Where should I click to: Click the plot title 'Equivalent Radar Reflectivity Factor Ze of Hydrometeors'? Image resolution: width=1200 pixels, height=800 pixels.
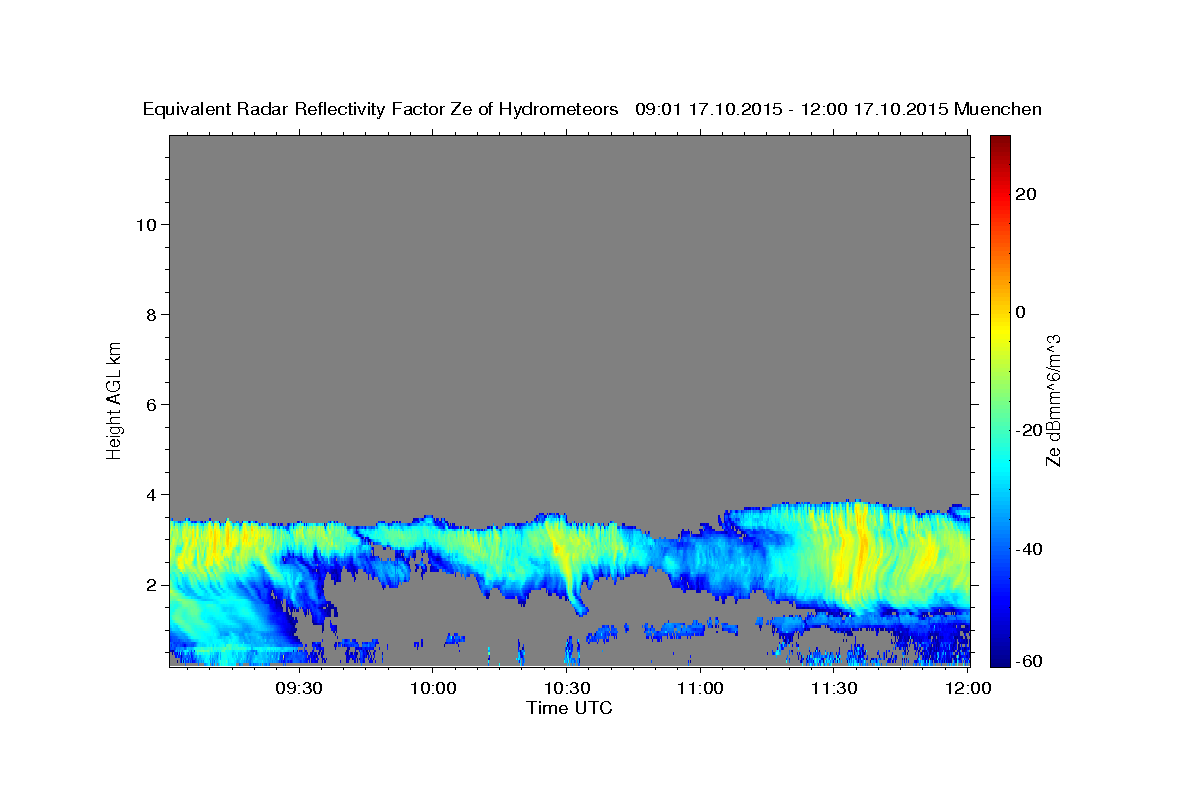pos(381,110)
